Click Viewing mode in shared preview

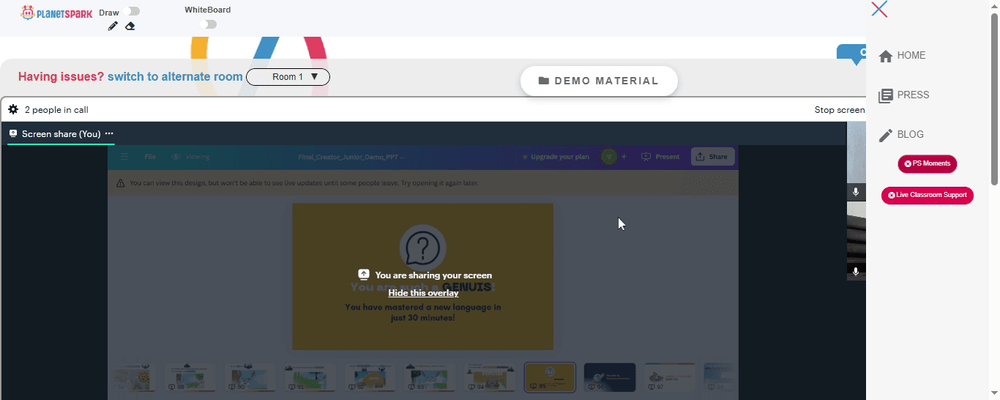(190, 156)
